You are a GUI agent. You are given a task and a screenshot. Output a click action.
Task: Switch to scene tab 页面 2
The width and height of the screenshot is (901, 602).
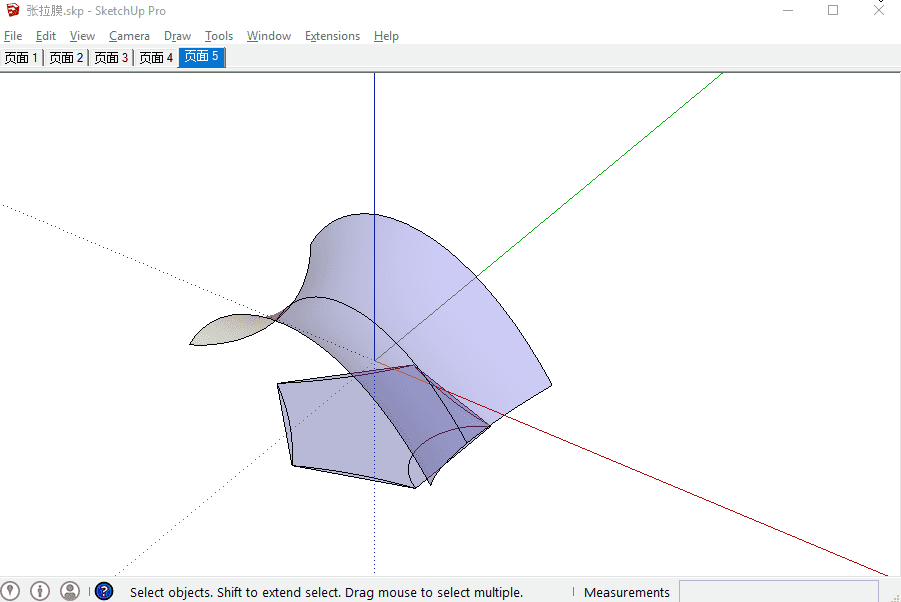66,57
